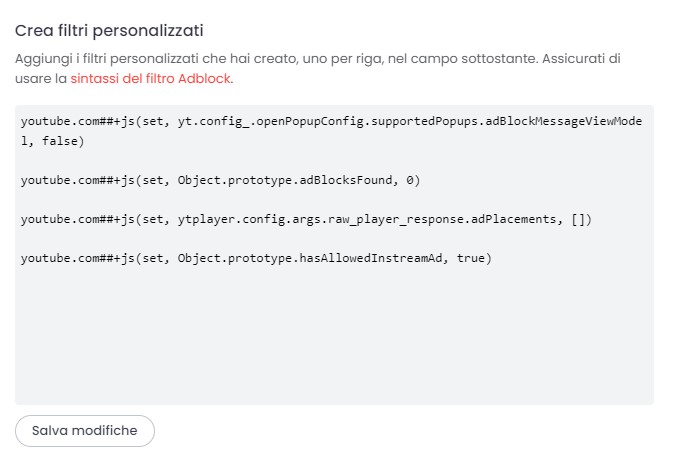
Task: Open the 'sintassi del filtro Adblock' link
Action: pos(151,79)
